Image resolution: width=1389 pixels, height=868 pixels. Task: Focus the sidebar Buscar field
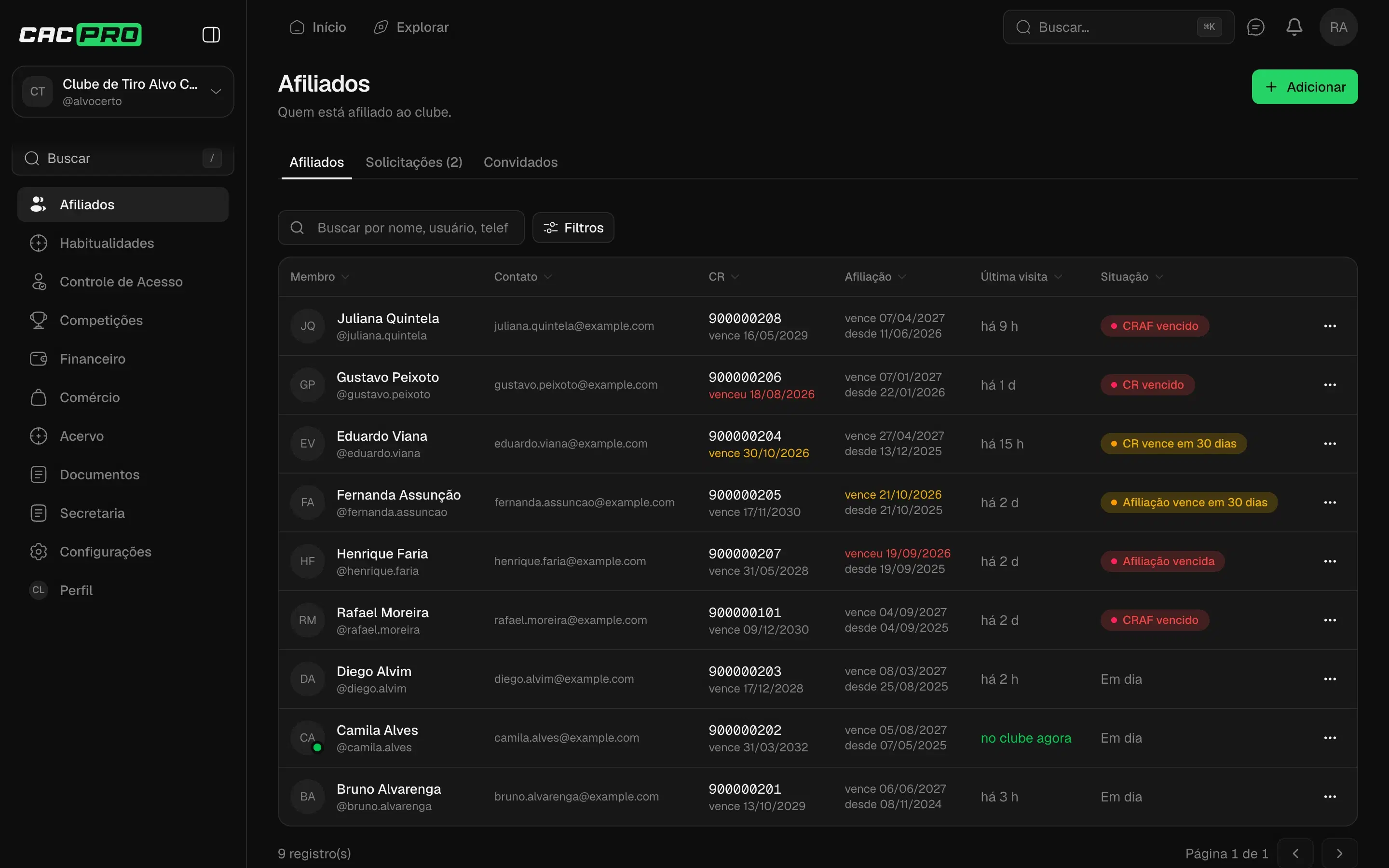click(123, 159)
